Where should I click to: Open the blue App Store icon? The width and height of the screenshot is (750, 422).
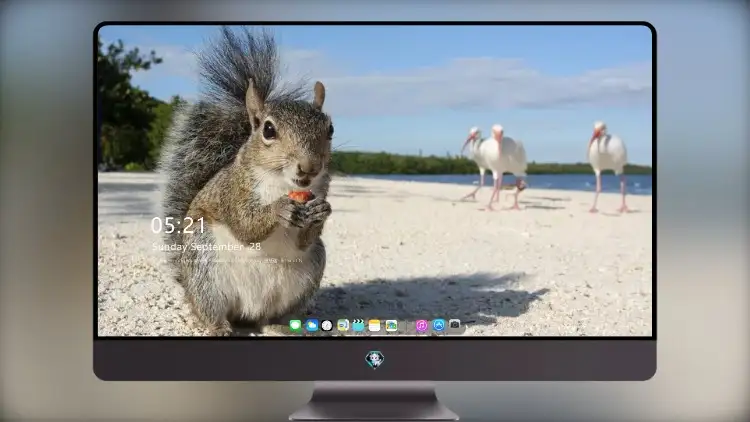click(439, 325)
